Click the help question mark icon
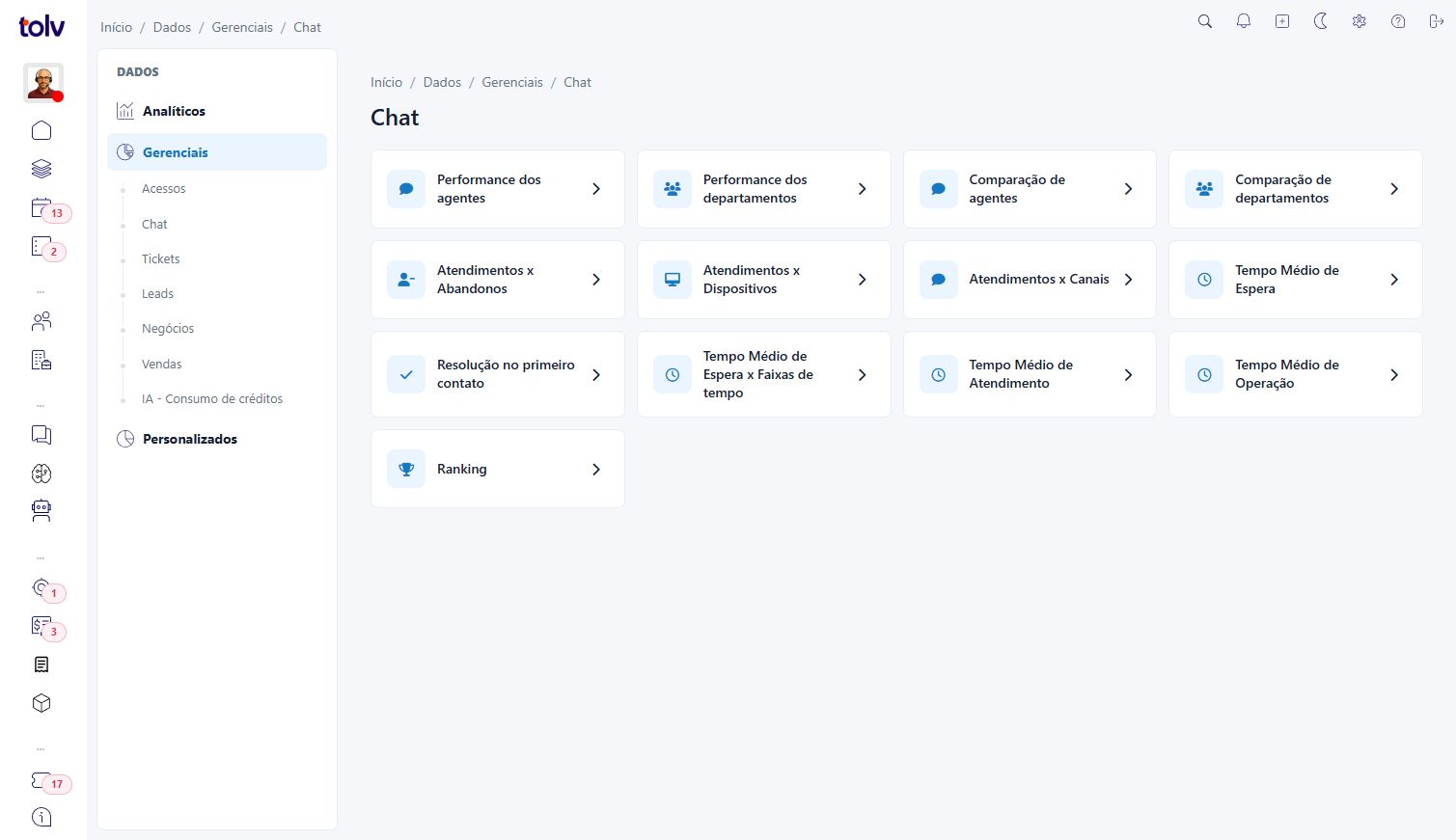Viewport: 1456px width, 840px height. [1397, 21]
